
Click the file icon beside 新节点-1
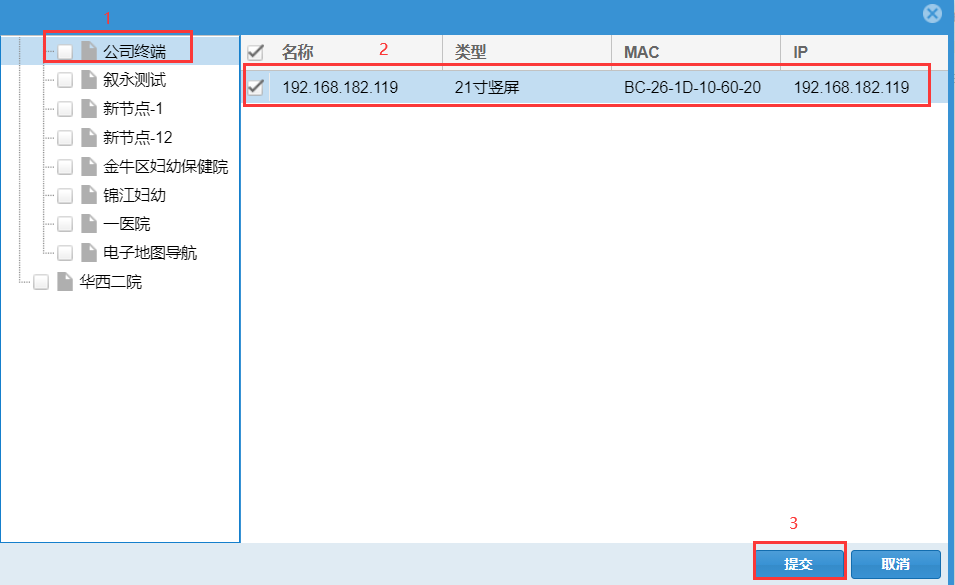(89, 109)
